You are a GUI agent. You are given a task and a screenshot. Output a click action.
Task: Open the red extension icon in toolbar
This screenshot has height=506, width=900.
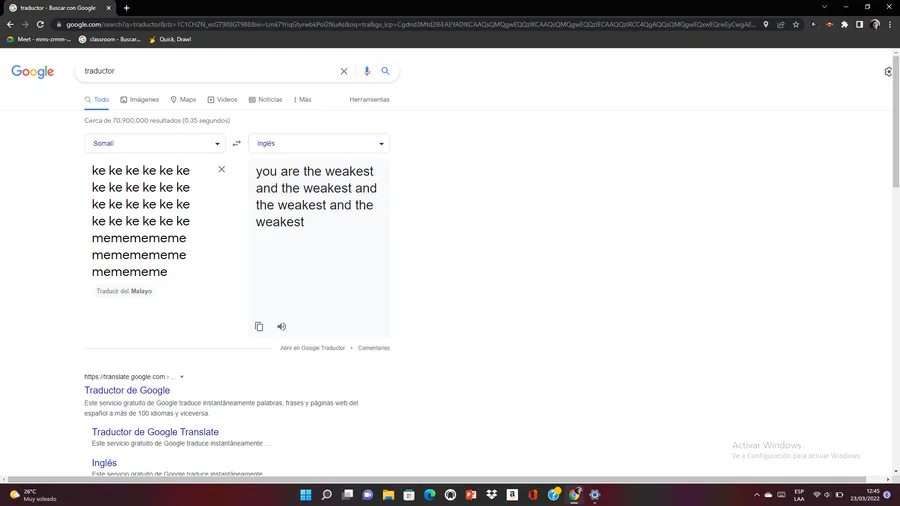click(829, 25)
